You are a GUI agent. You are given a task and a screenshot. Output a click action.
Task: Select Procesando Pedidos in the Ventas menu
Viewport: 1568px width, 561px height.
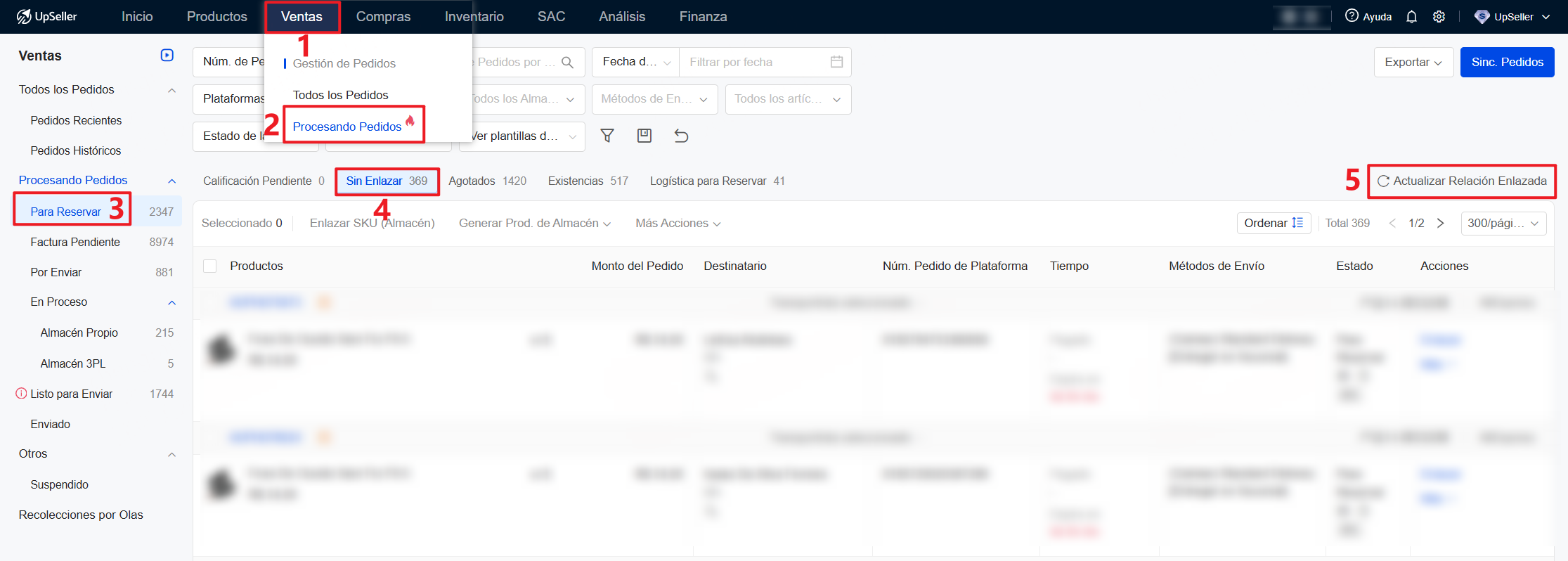347,127
